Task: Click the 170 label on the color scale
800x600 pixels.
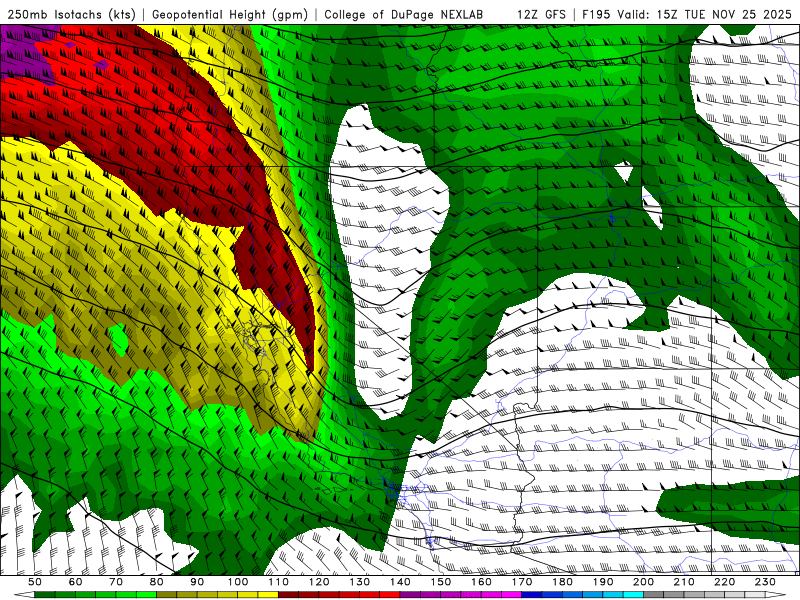Action: [521, 582]
